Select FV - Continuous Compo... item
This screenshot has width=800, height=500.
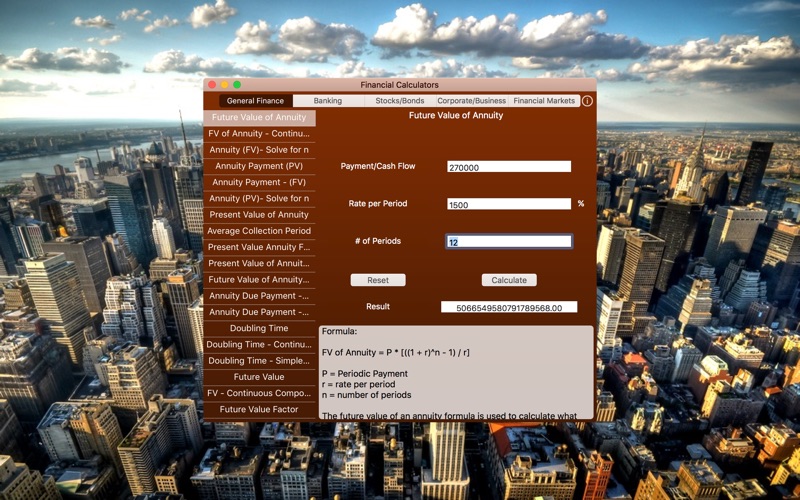[259, 393]
